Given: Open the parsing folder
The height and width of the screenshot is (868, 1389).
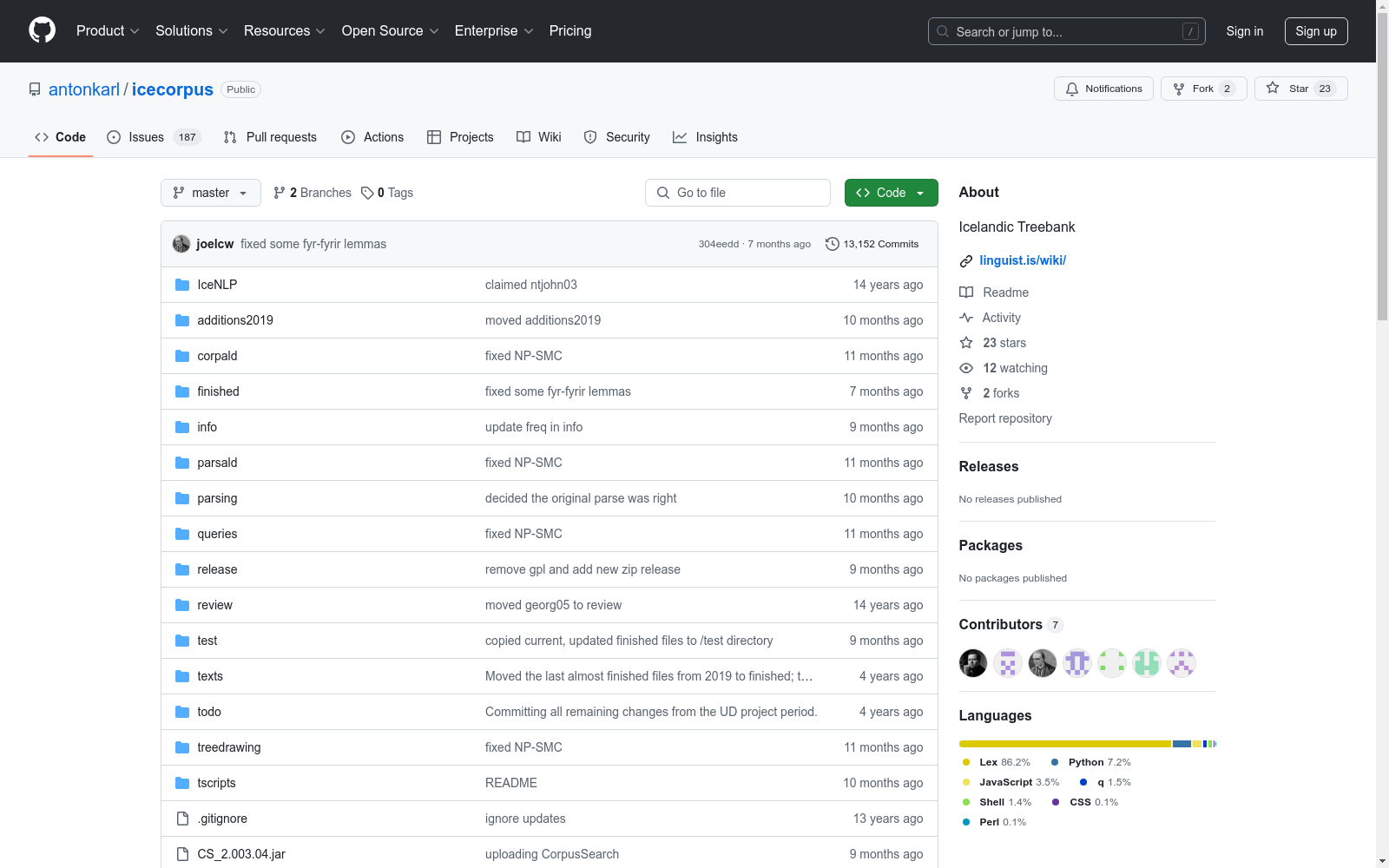Looking at the screenshot, I should 217,498.
